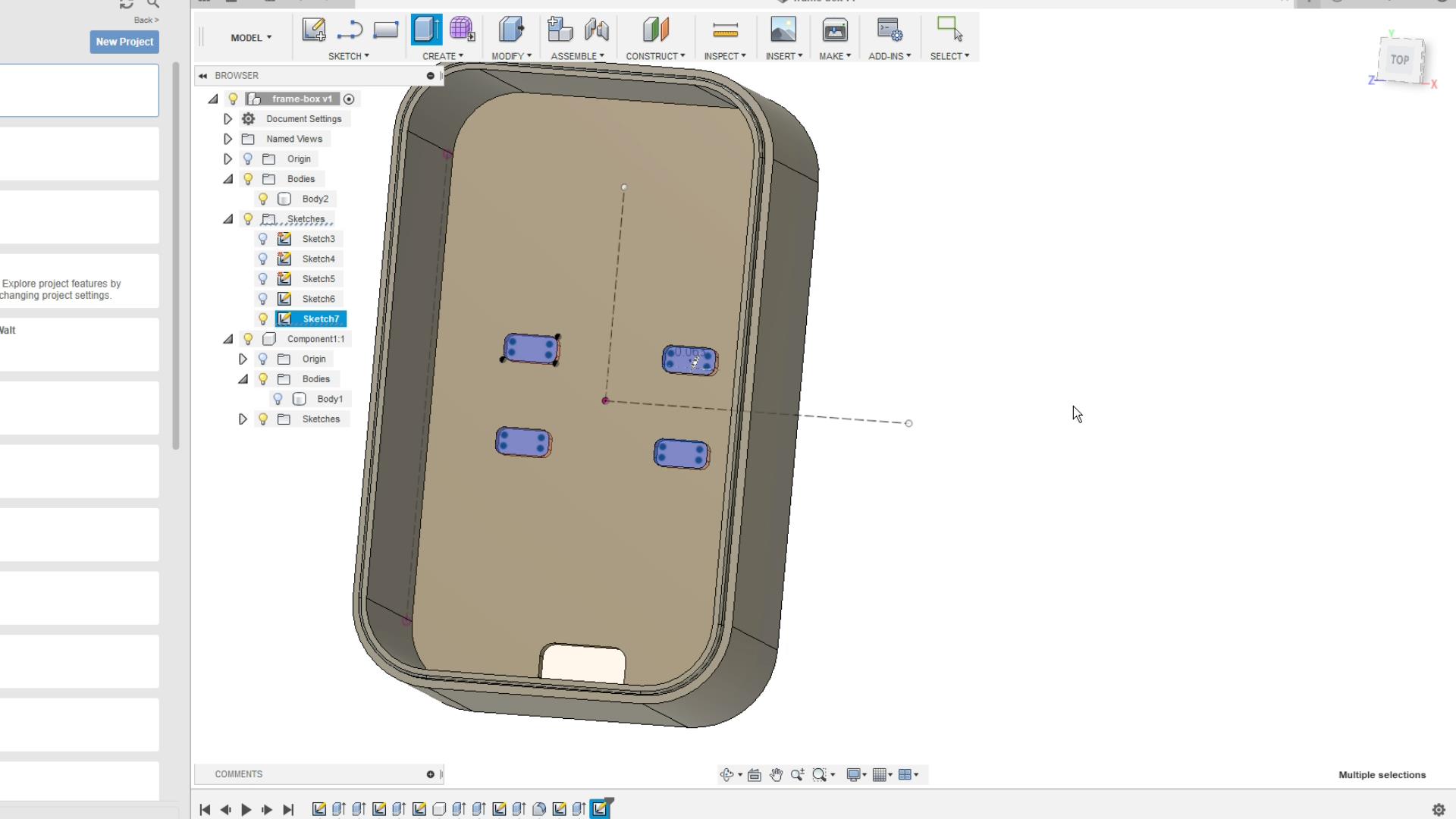
Task: Select the Extrude tool in Create group
Action: coord(426,30)
